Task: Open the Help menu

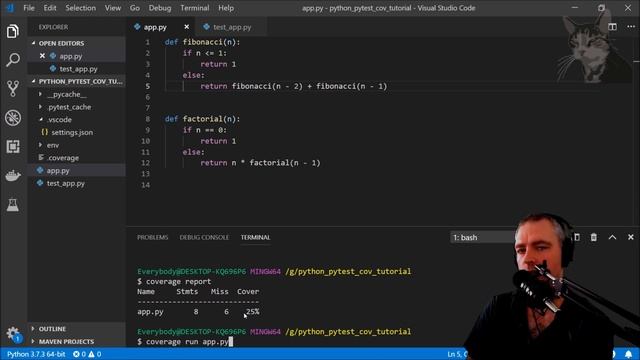Action: click(x=226, y=8)
